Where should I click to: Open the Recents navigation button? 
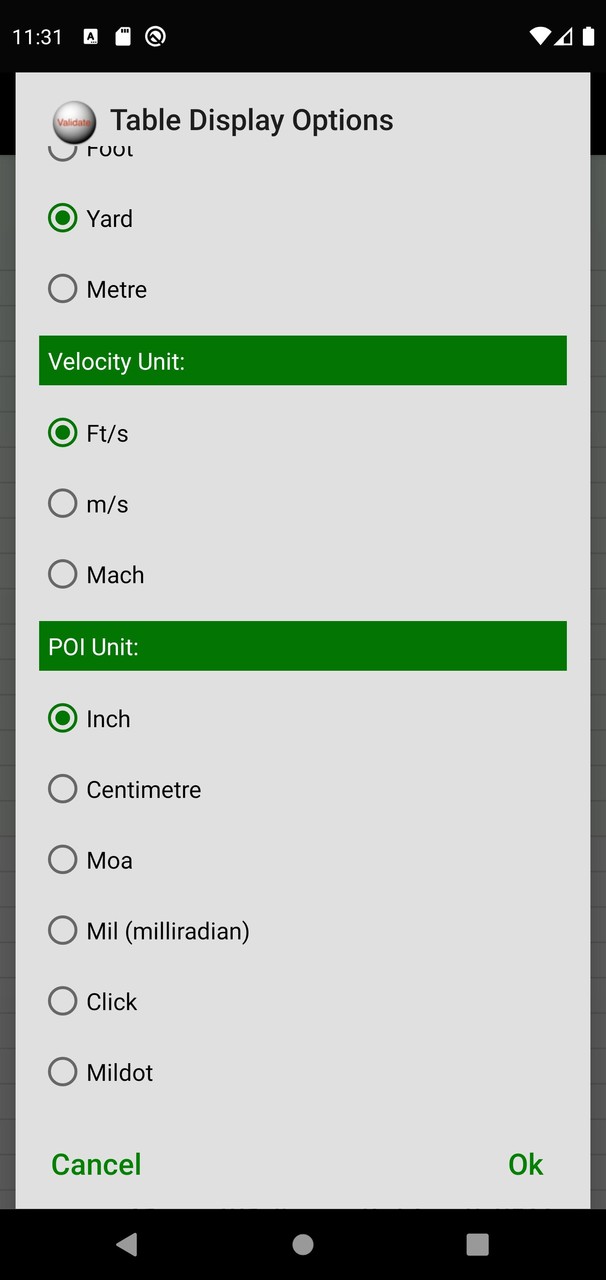tap(478, 1244)
